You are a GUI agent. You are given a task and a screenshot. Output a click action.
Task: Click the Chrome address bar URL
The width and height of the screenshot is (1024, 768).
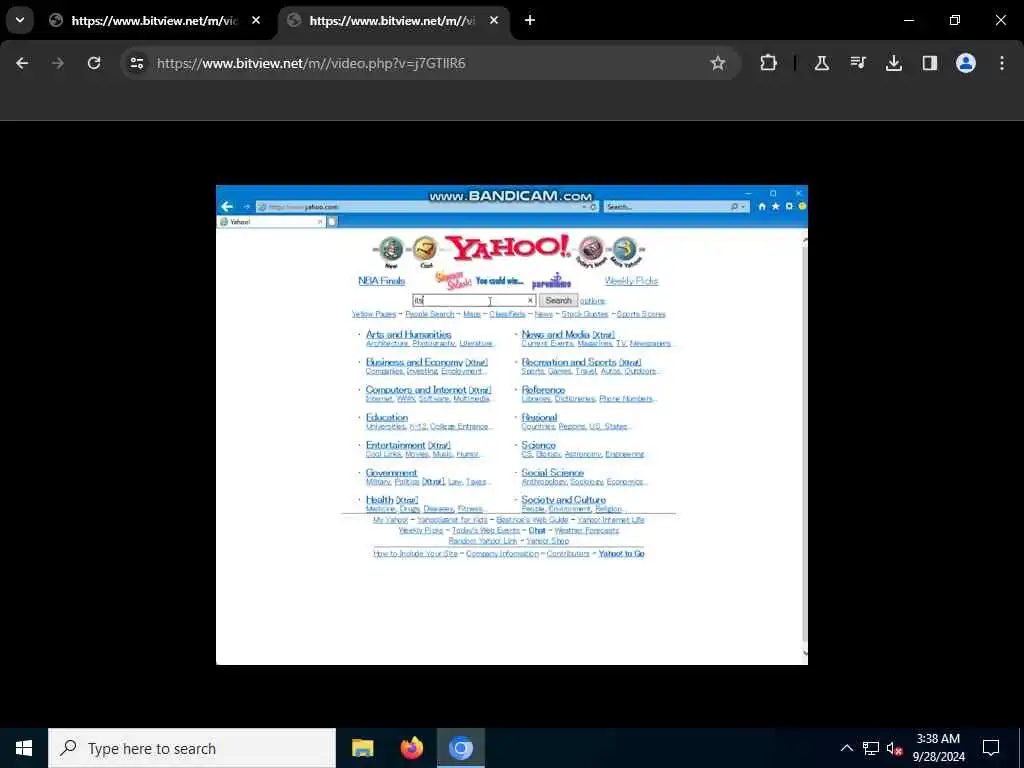click(311, 63)
